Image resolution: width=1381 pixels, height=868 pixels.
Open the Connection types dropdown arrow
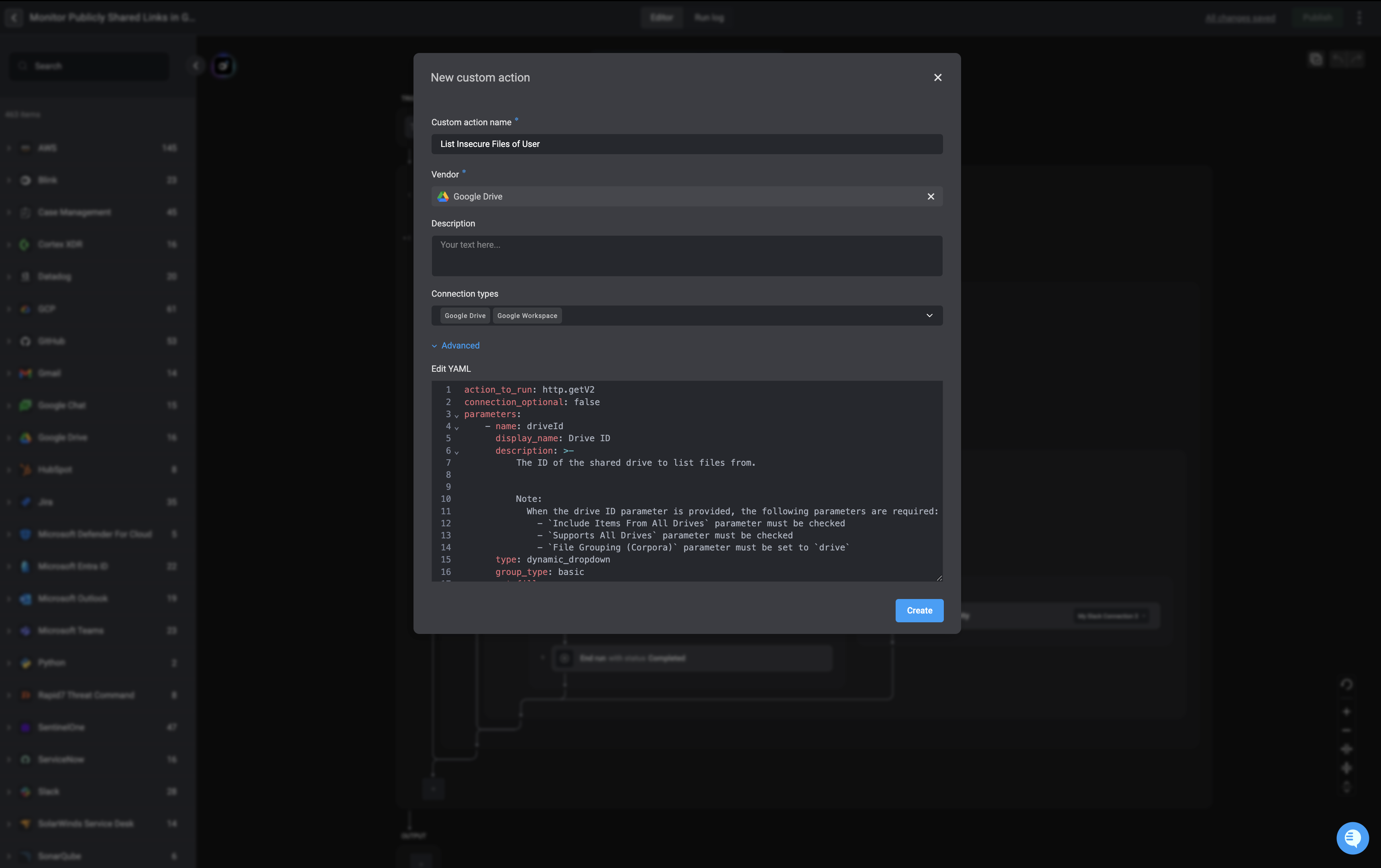pos(929,316)
